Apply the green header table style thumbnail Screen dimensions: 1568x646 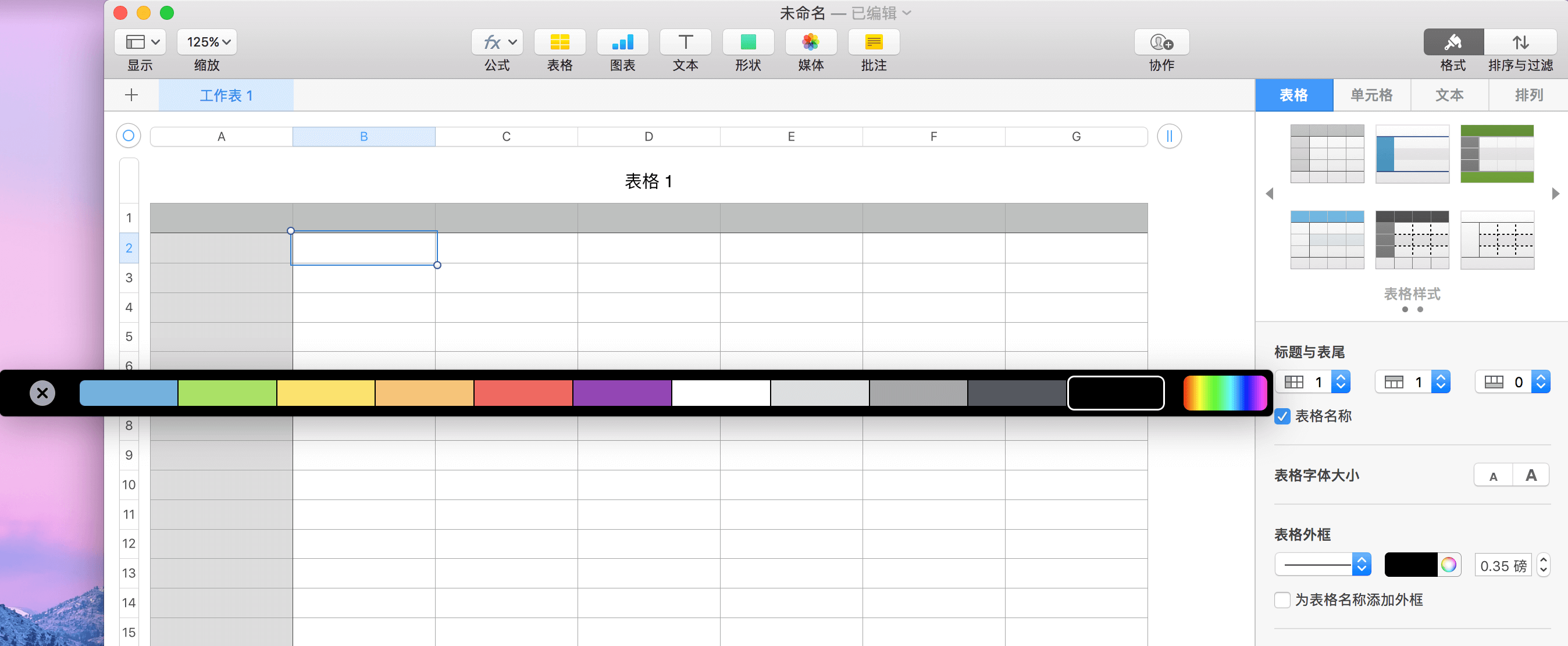1497,154
